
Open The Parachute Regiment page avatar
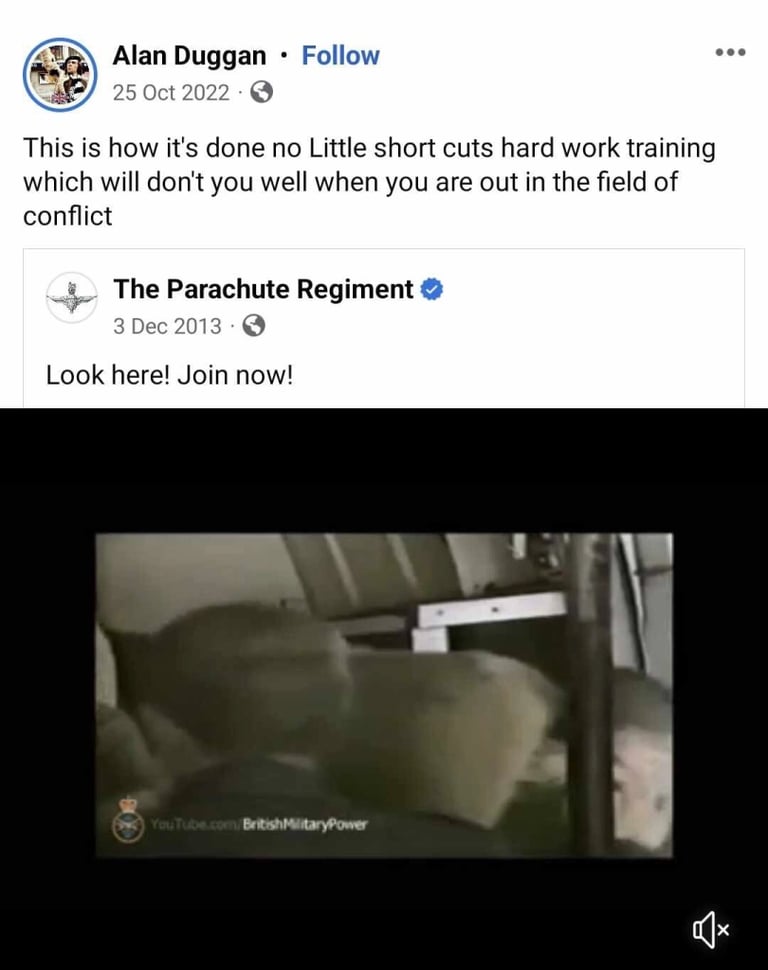pos(72,298)
